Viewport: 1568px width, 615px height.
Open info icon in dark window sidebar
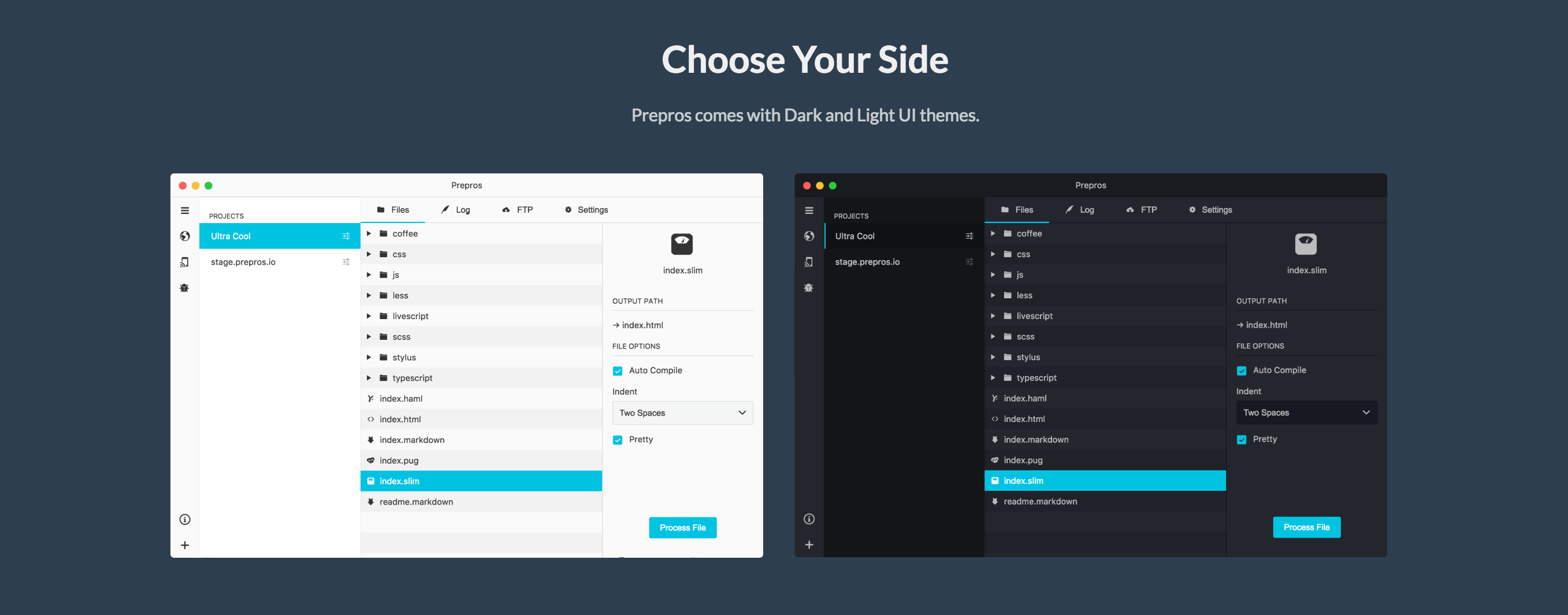809,519
